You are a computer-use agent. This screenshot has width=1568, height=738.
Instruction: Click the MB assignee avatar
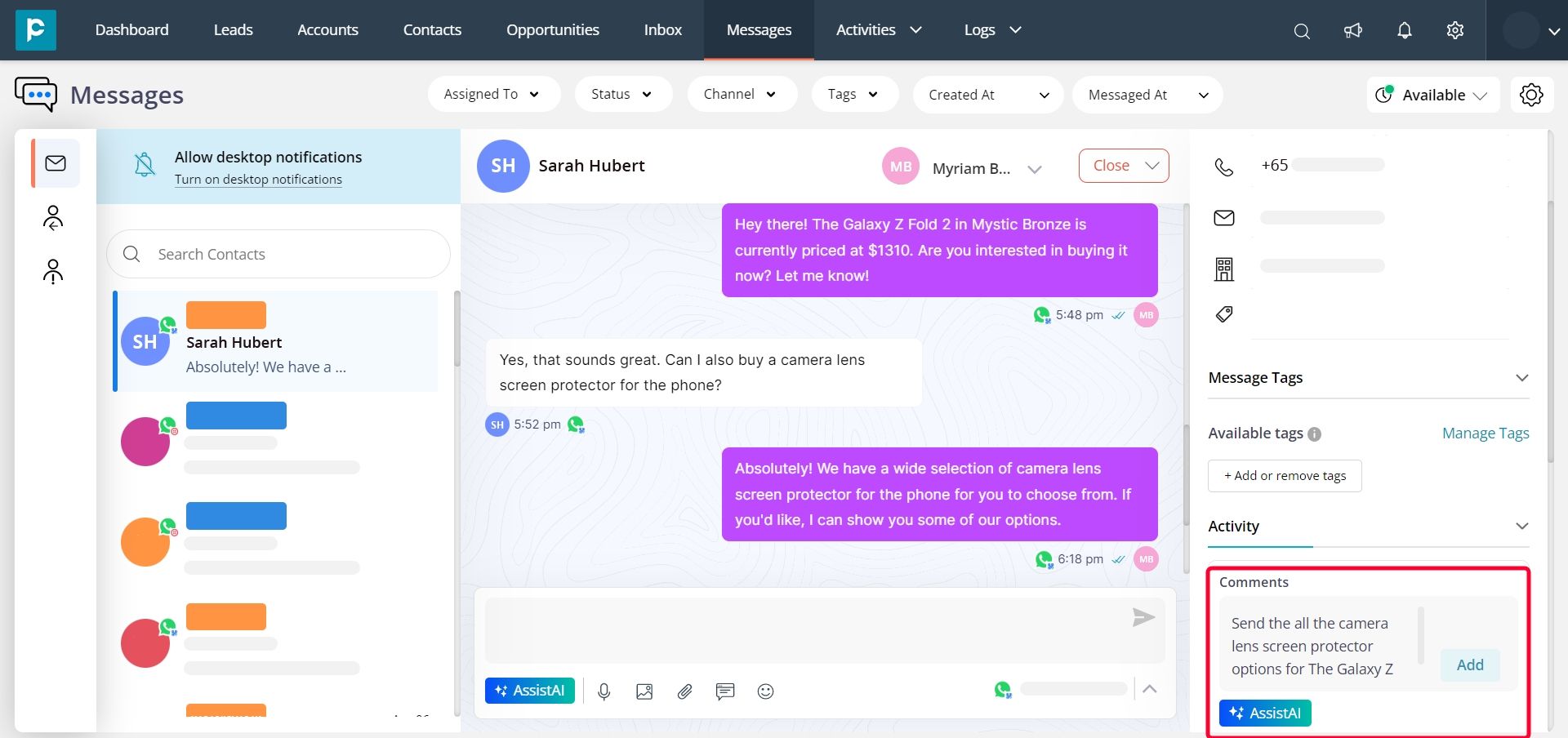pyautogui.click(x=901, y=167)
